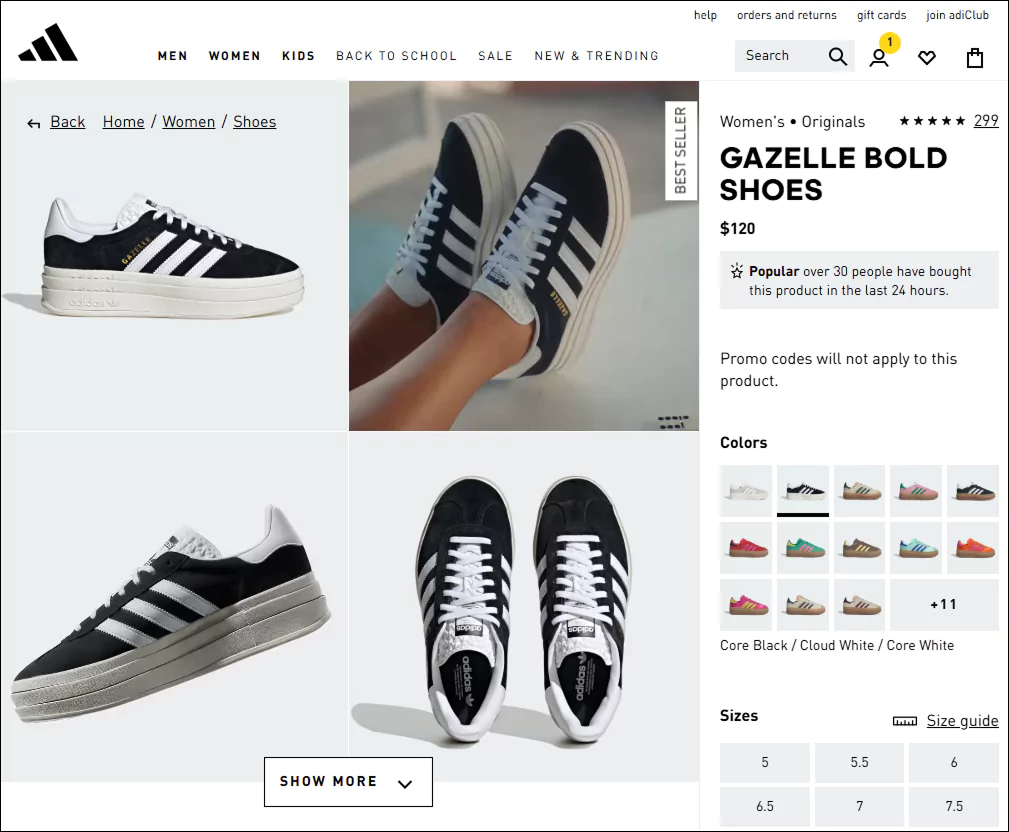This screenshot has width=1009, height=832.
Task: Select the white colorway swatch
Action: coord(746,491)
